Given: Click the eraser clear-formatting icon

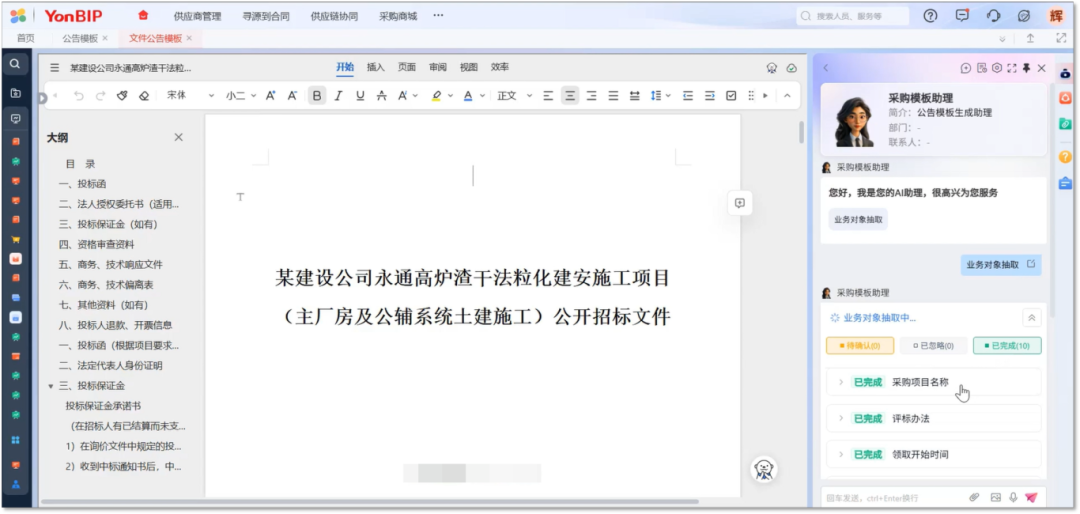Looking at the screenshot, I should 144,96.
